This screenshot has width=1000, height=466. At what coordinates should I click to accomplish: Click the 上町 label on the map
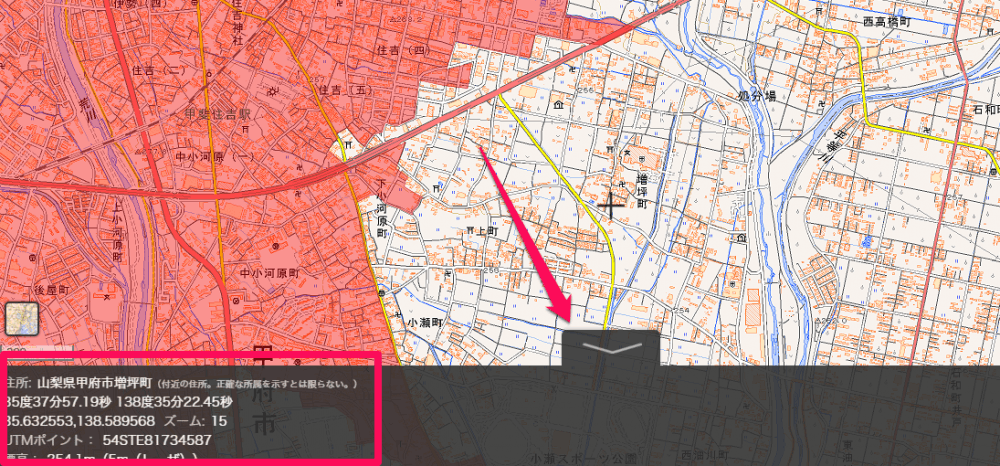click(x=487, y=232)
